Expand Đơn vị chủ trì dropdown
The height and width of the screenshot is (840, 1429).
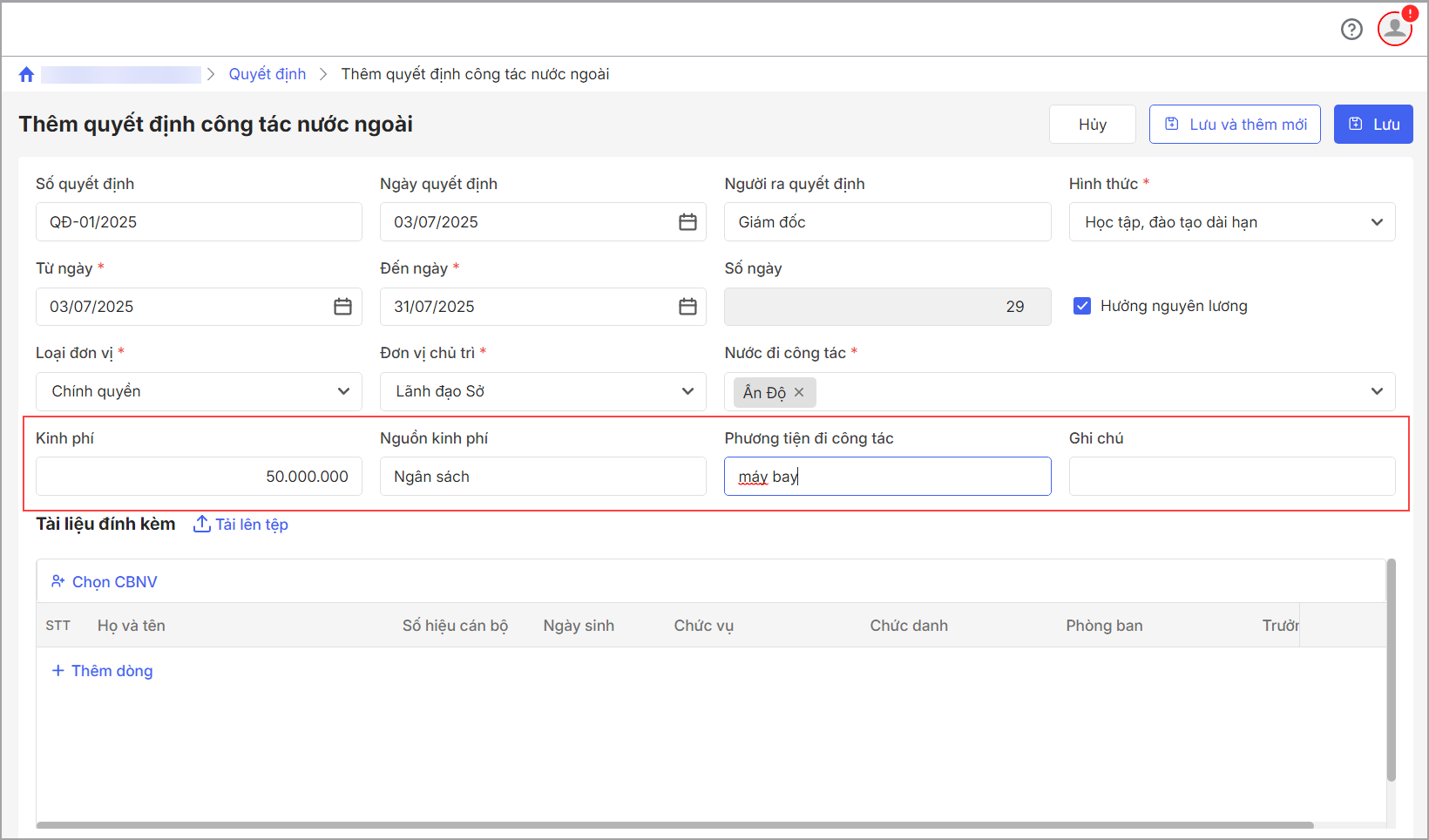click(x=687, y=391)
